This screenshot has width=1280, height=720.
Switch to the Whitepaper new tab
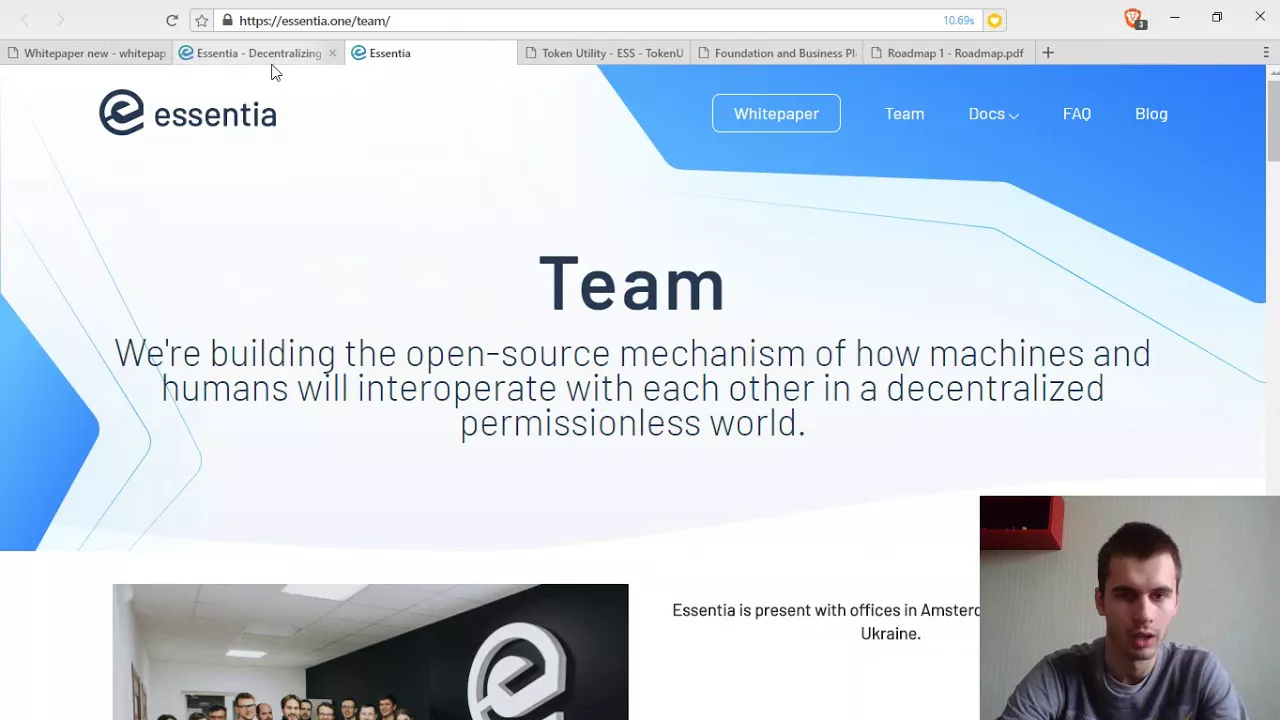point(86,53)
